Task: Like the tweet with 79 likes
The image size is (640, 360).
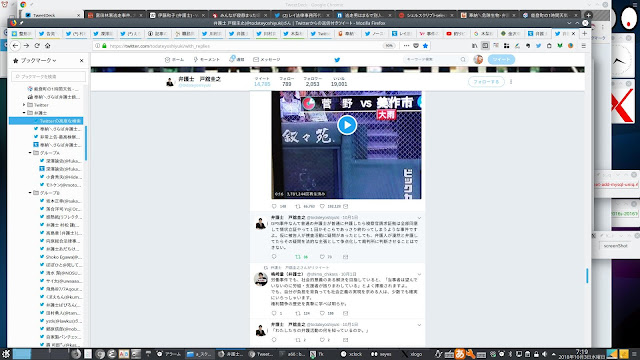Action: click(326, 257)
